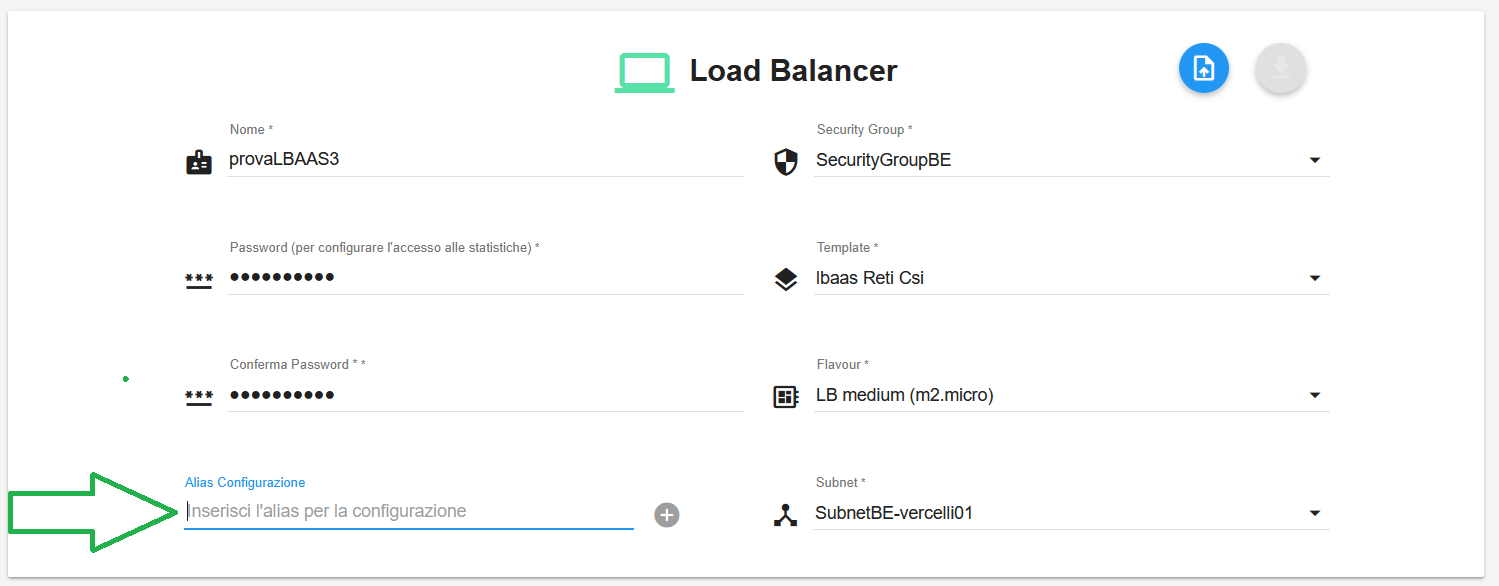The height and width of the screenshot is (586, 1499).
Task: Add alias with the grey plus icon
Action: pyautogui.click(x=667, y=515)
